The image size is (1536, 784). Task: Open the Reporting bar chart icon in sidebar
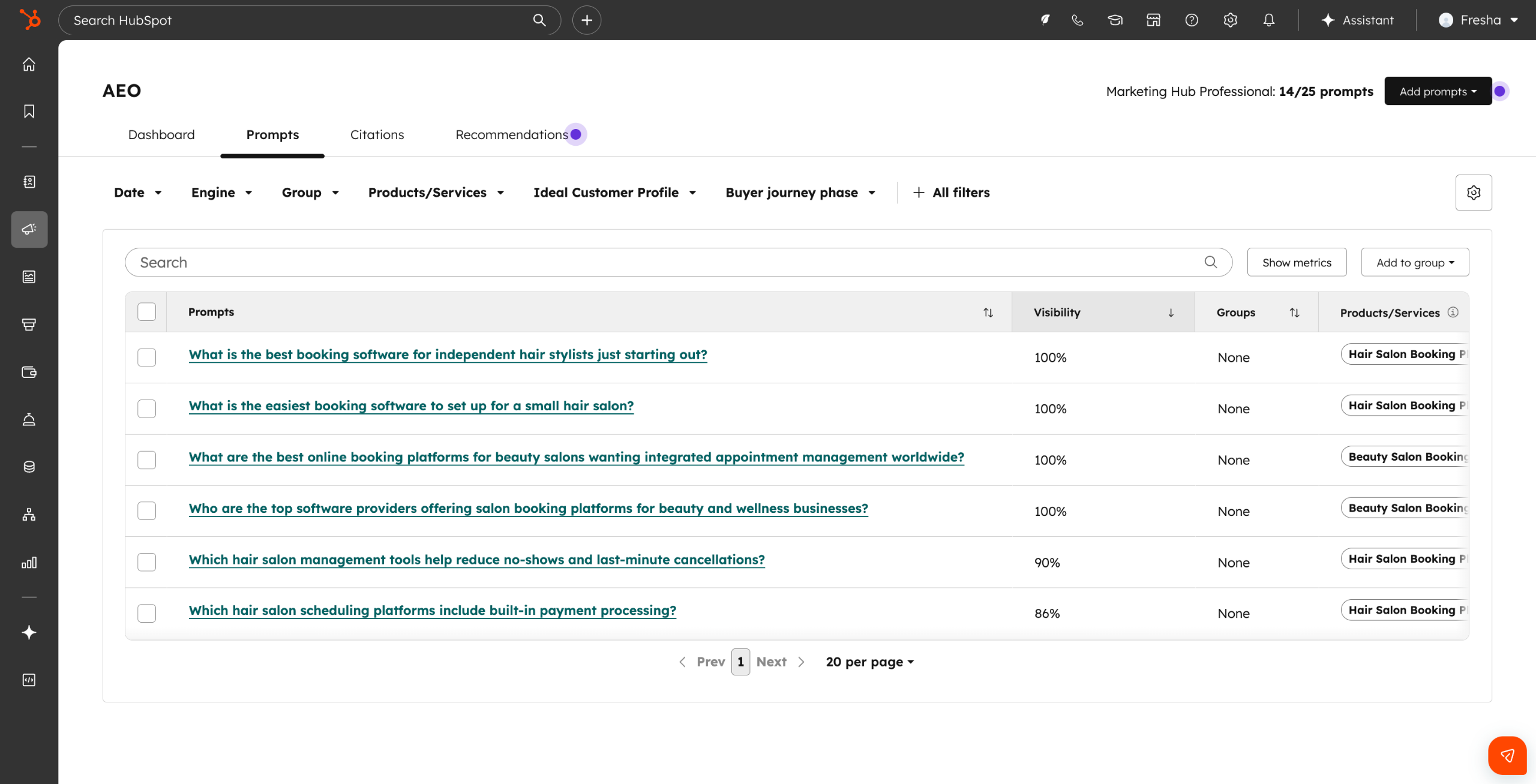pyautogui.click(x=29, y=562)
